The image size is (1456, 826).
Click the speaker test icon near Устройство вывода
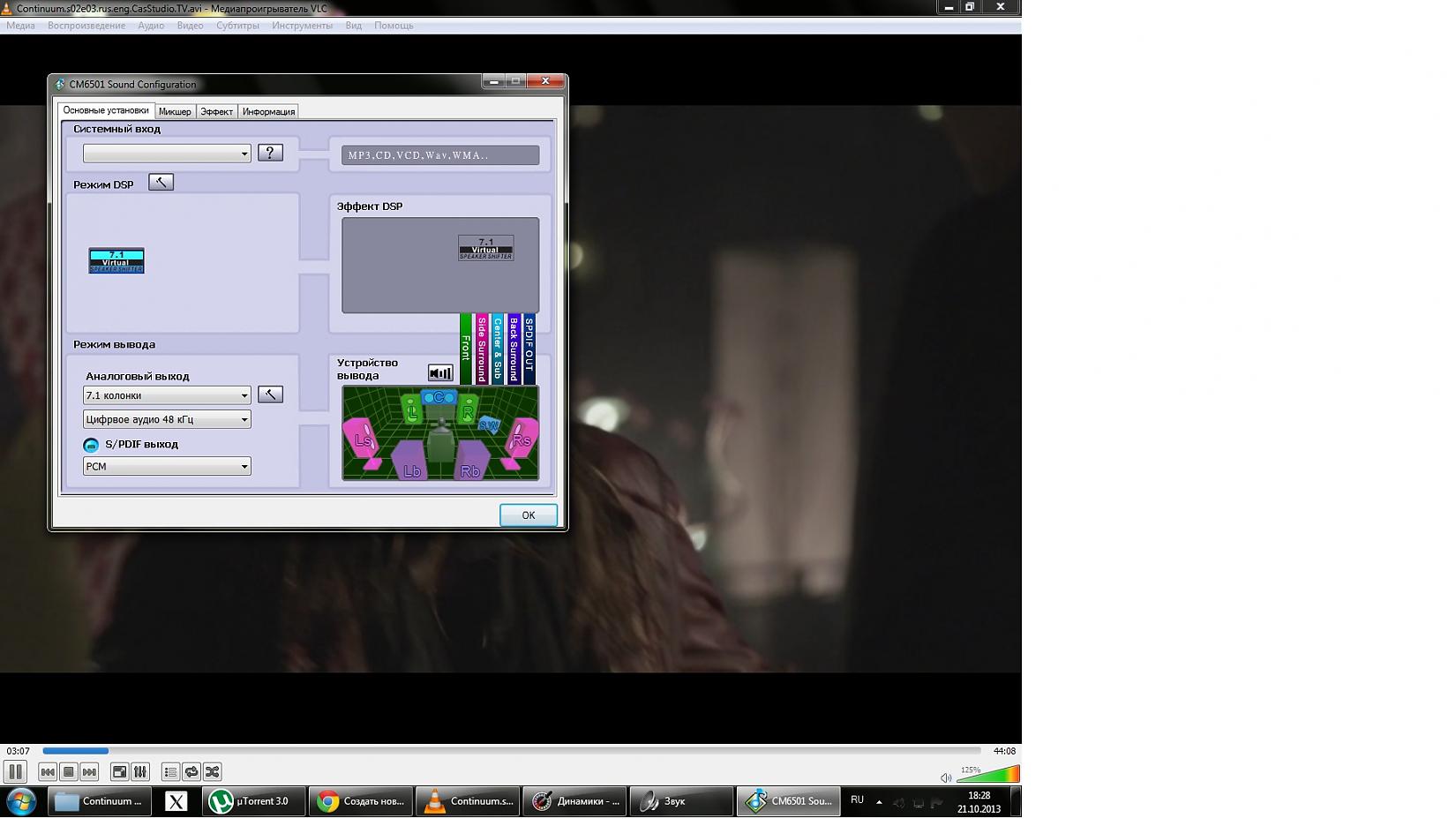[439, 373]
